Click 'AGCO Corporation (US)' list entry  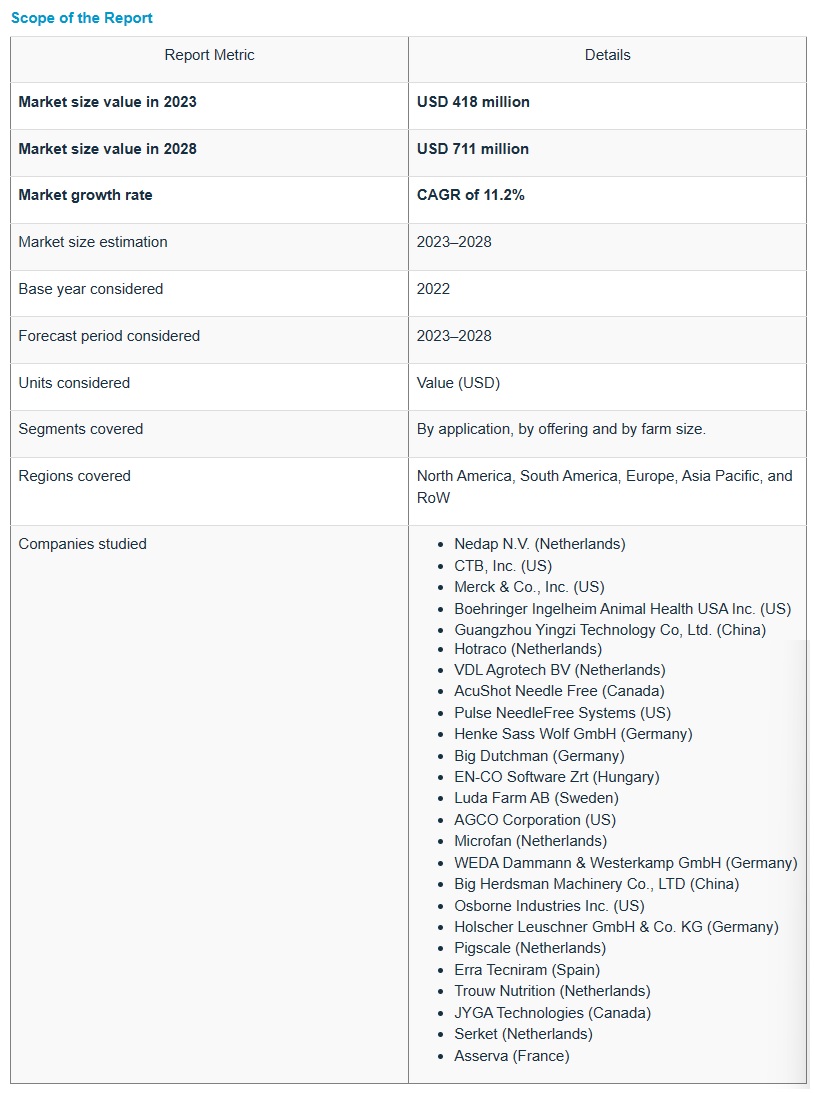pos(535,820)
